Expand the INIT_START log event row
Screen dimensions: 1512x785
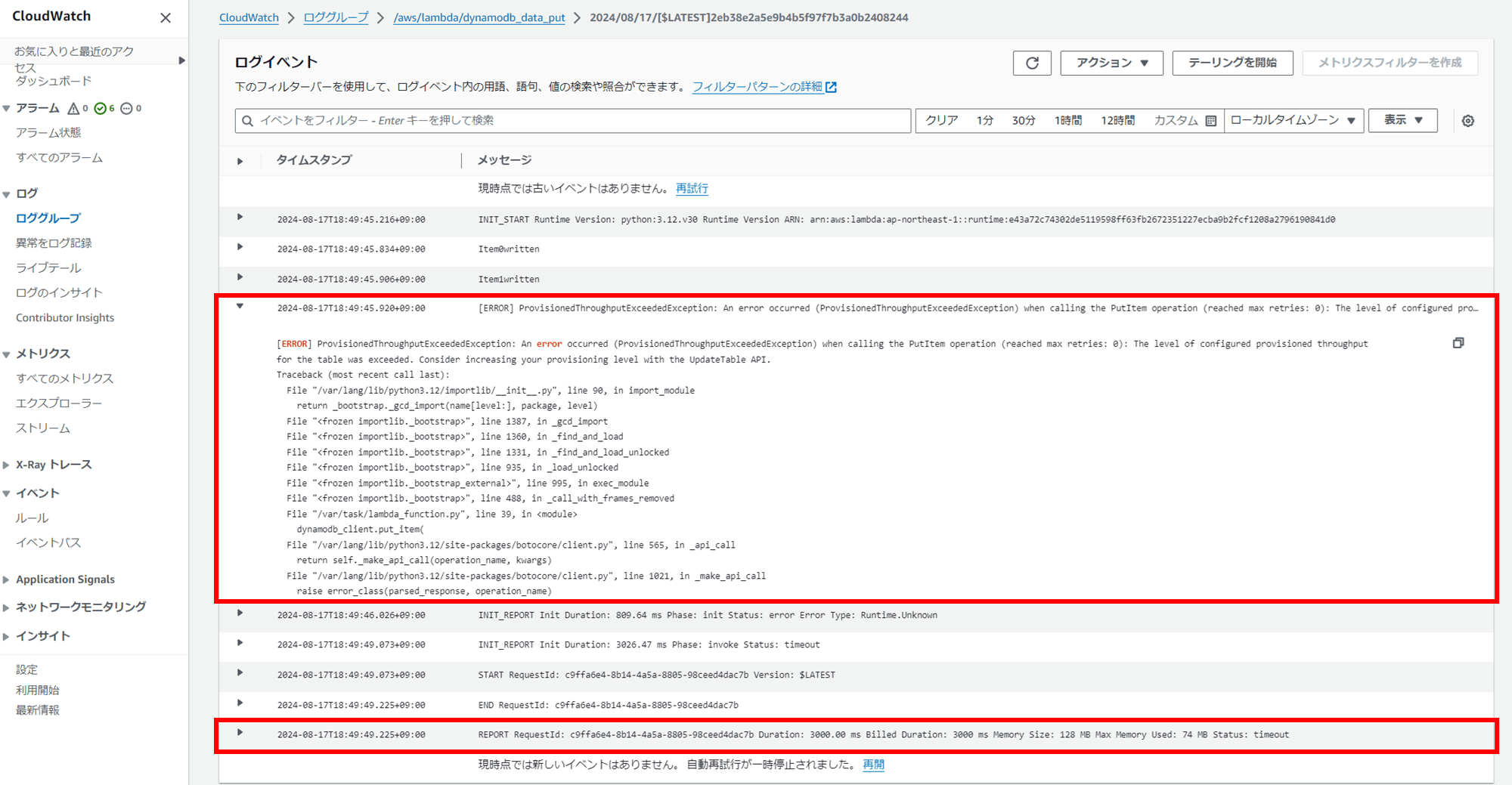(240, 218)
